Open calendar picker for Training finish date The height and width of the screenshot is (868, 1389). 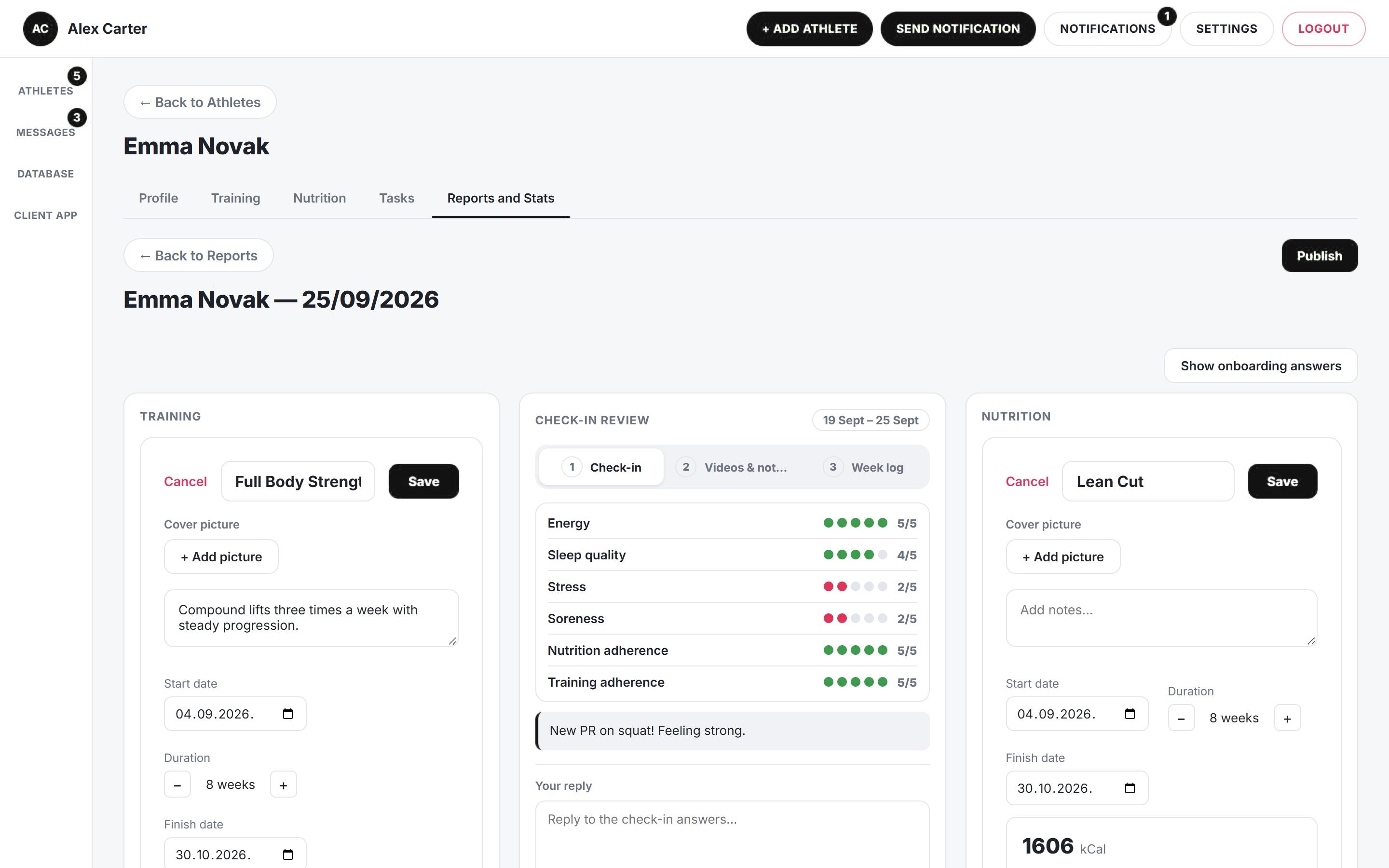pyautogui.click(x=288, y=854)
